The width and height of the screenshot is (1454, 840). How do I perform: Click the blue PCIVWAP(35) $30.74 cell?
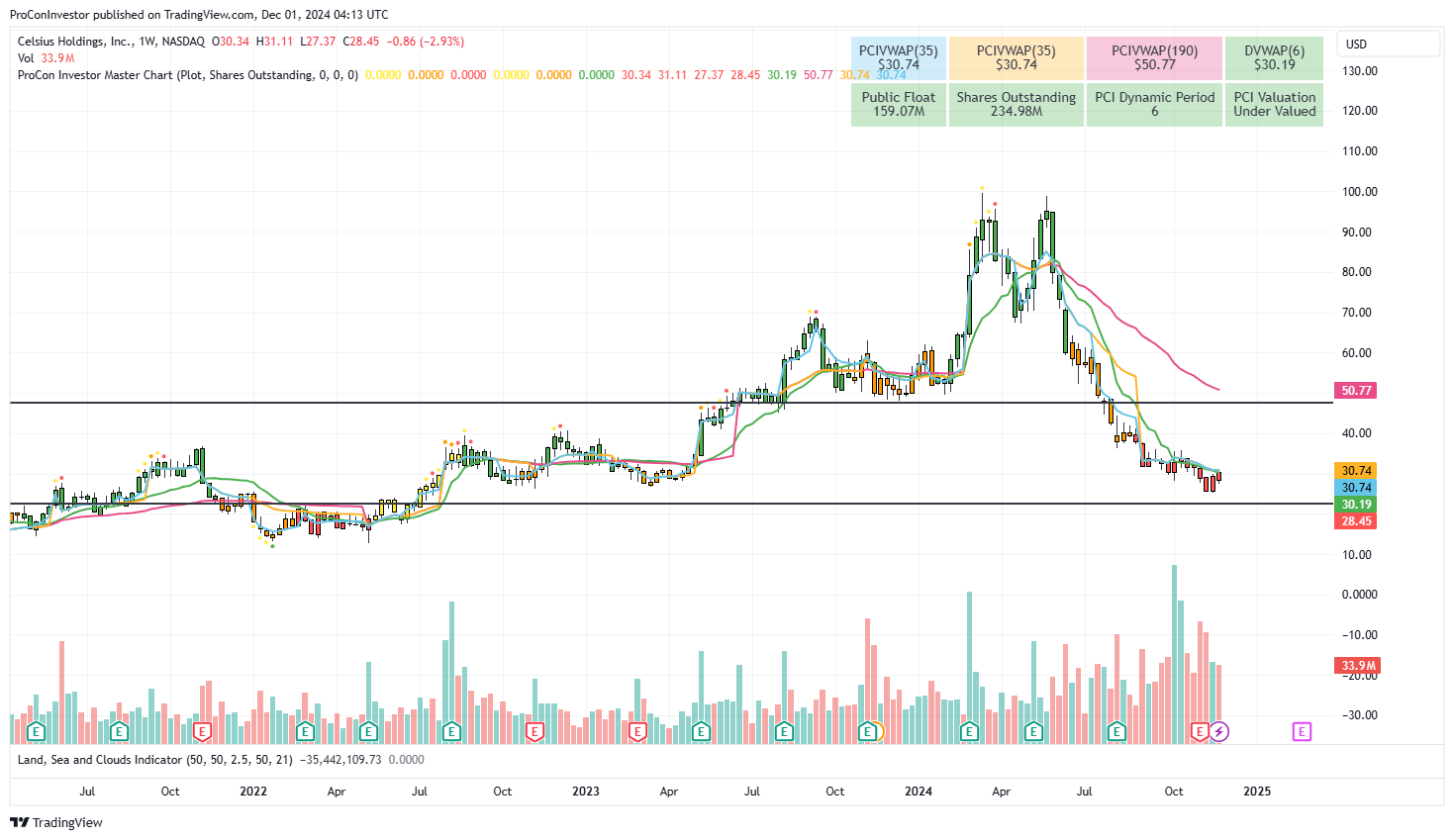[x=899, y=58]
